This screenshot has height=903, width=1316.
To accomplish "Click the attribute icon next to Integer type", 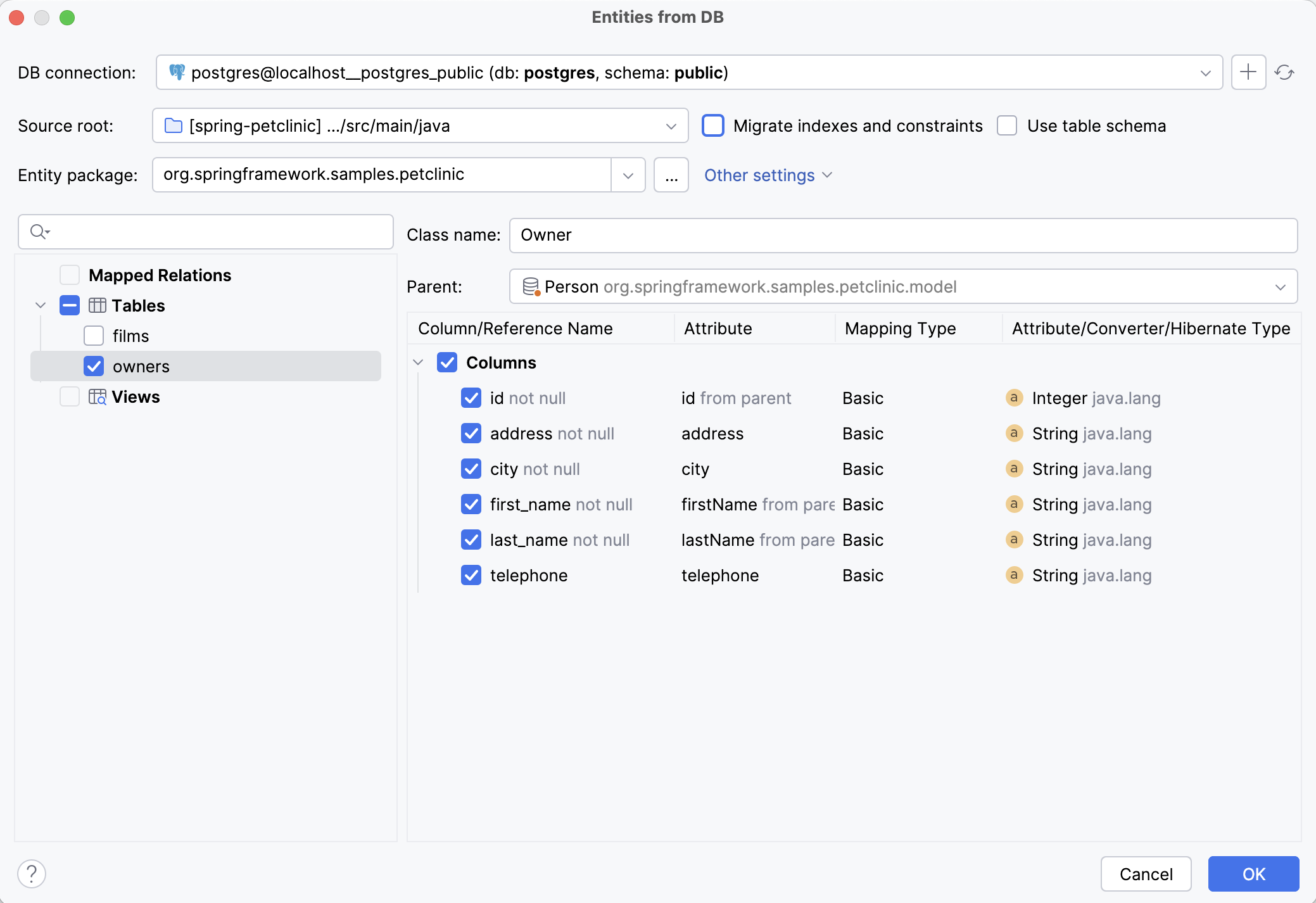I will click(1014, 398).
